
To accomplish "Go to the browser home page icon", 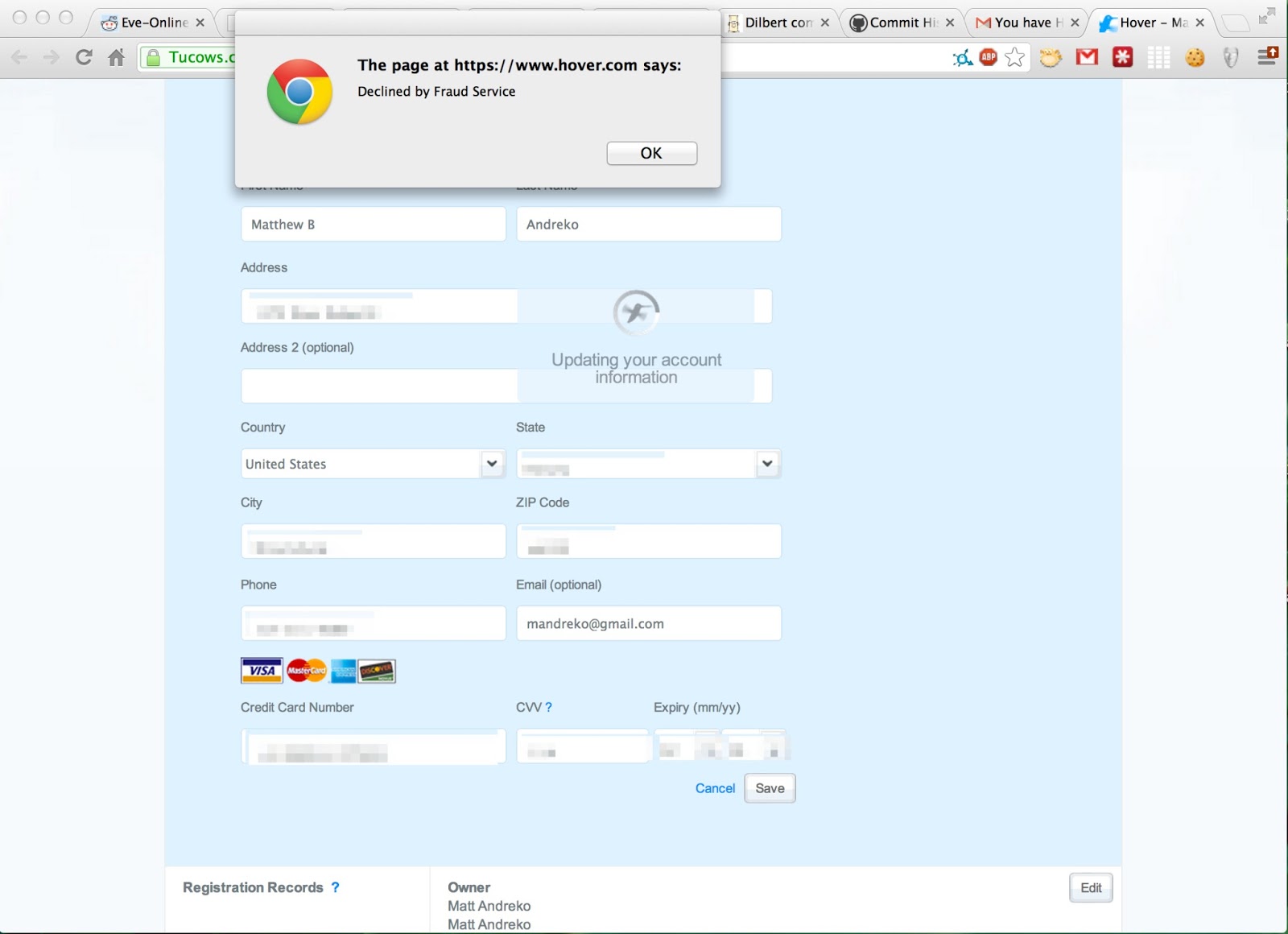I will point(117,57).
